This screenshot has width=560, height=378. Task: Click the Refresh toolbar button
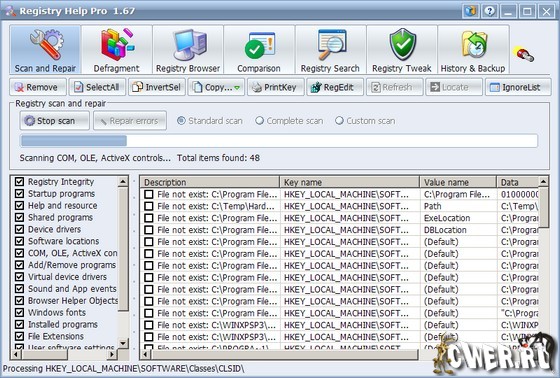[x=395, y=87]
